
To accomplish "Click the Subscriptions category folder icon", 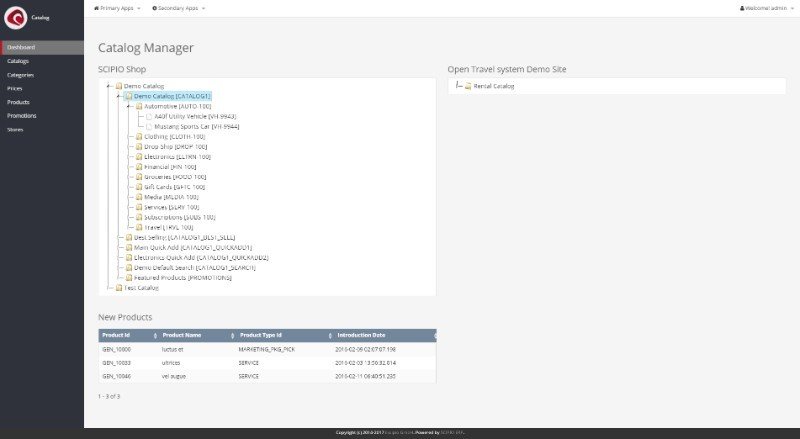I will (139, 217).
